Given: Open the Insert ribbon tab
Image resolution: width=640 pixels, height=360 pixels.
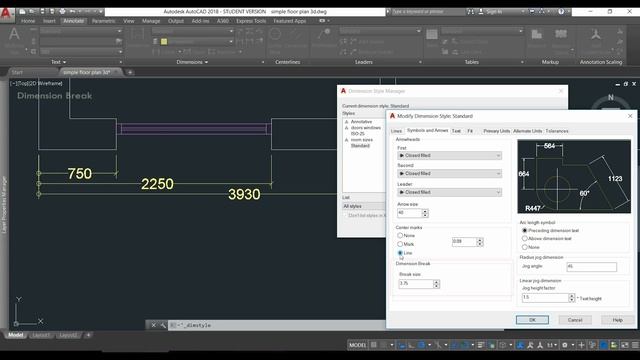Looking at the screenshot, I should pos(49,21).
